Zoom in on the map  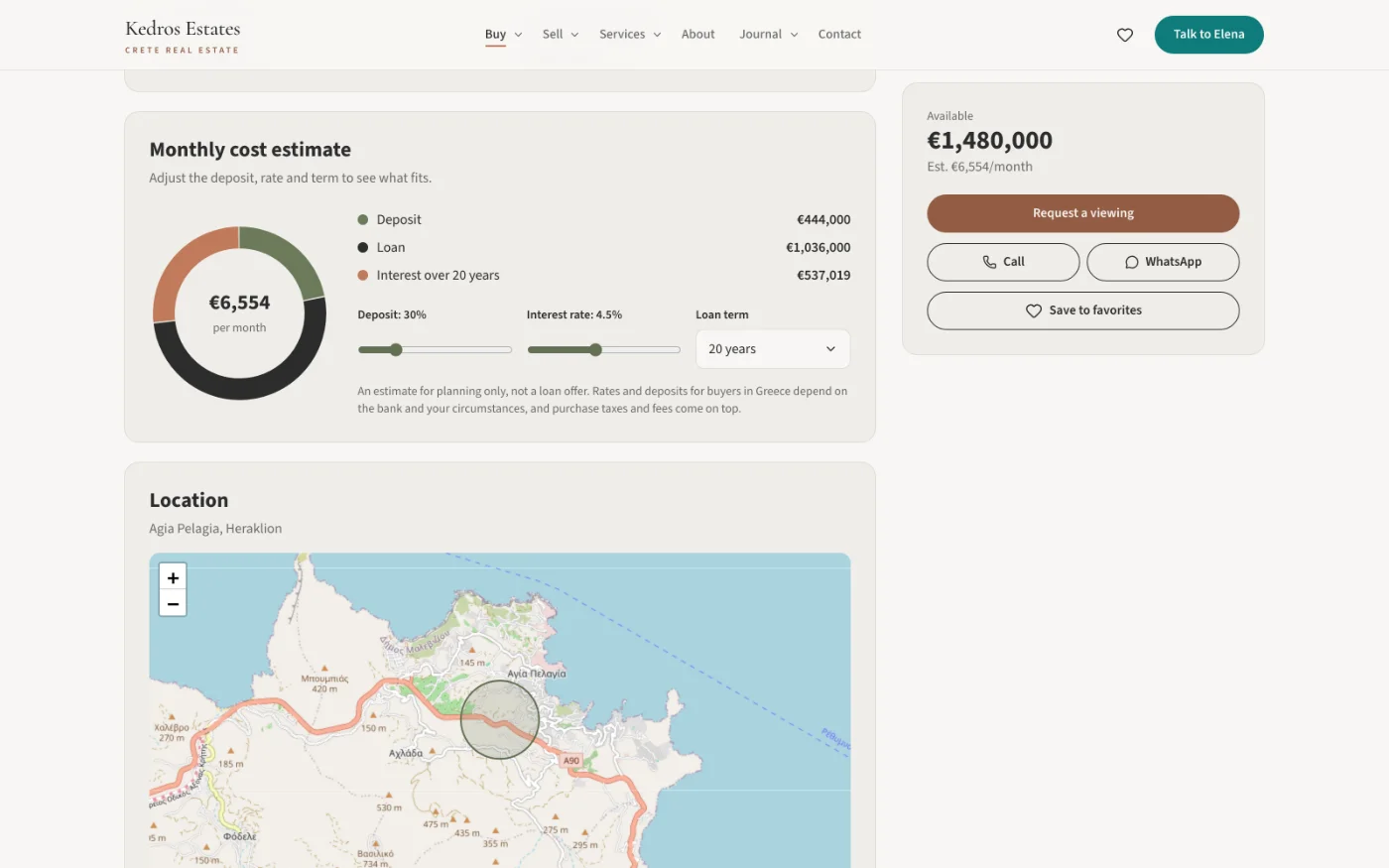[173, 577]
